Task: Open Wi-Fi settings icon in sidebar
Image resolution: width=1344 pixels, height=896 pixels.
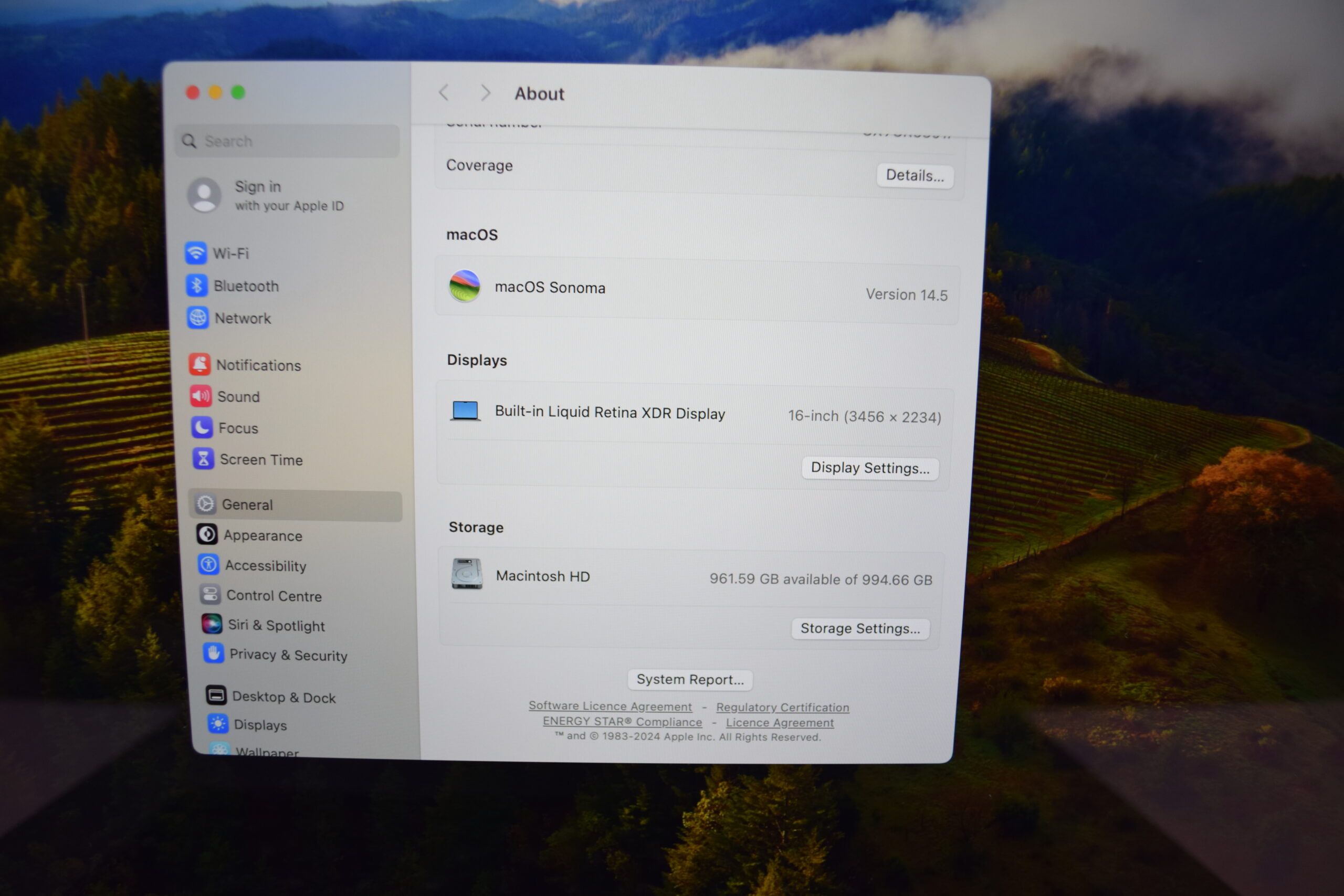Action: [195, 252]
